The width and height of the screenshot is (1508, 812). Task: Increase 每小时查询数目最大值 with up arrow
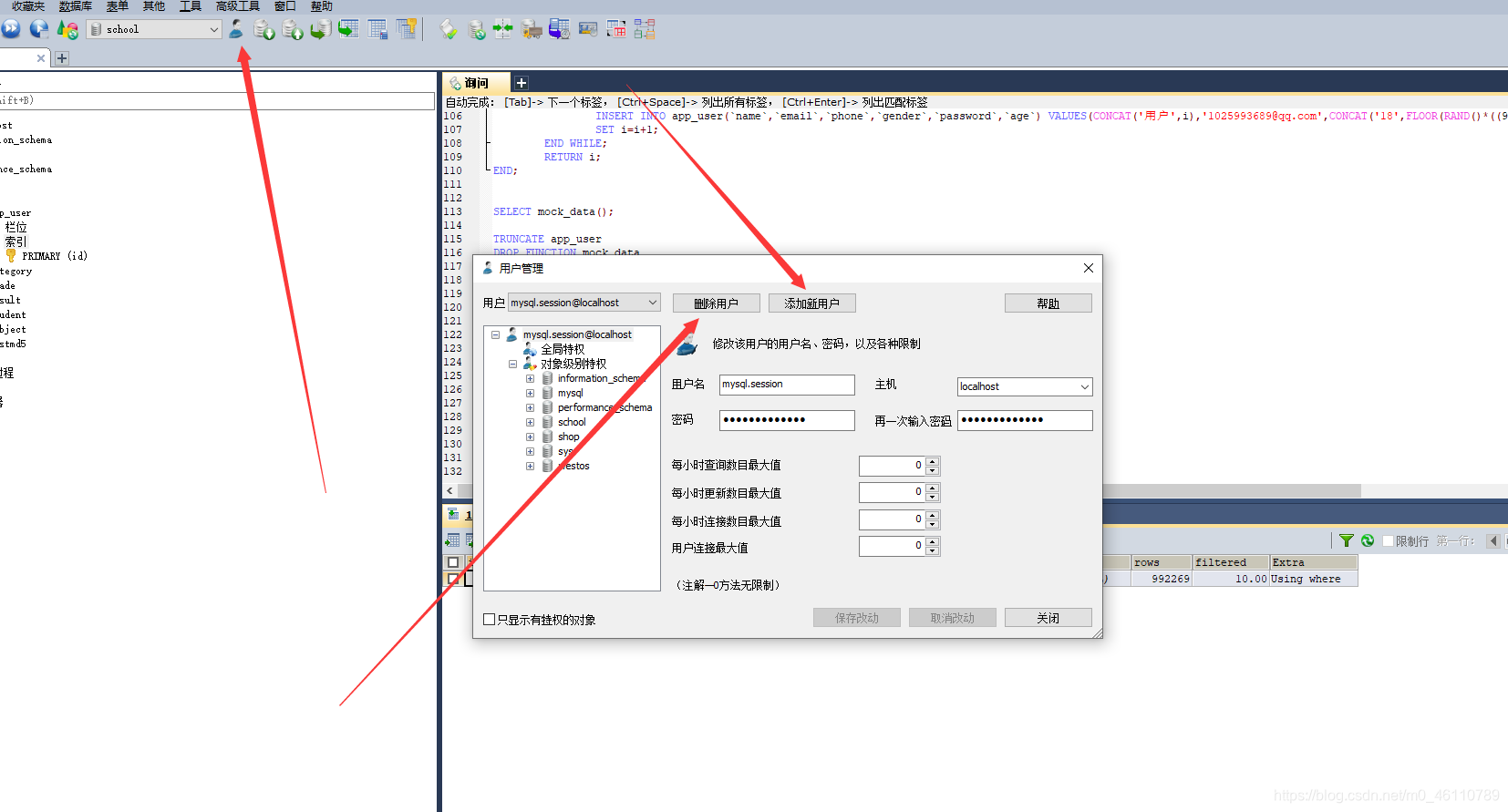pos(932,461)
